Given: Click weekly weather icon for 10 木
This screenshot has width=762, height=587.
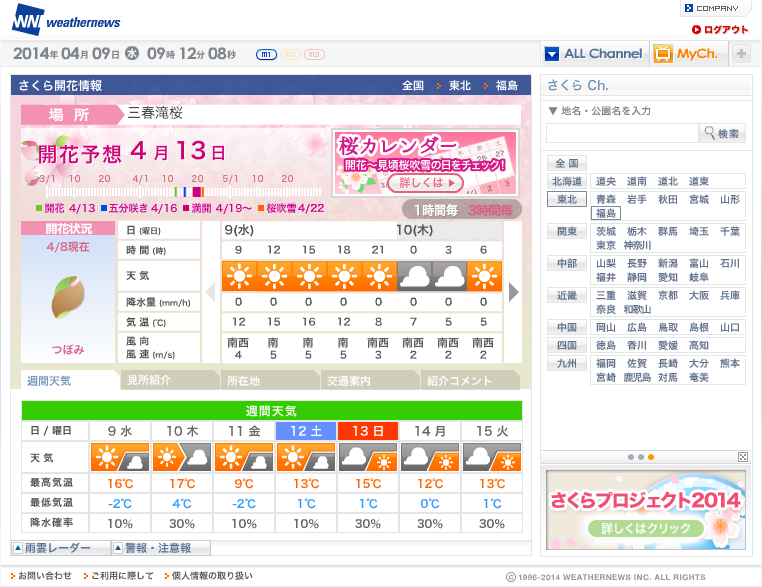Looking at the screenshot, I should [182, 457].
